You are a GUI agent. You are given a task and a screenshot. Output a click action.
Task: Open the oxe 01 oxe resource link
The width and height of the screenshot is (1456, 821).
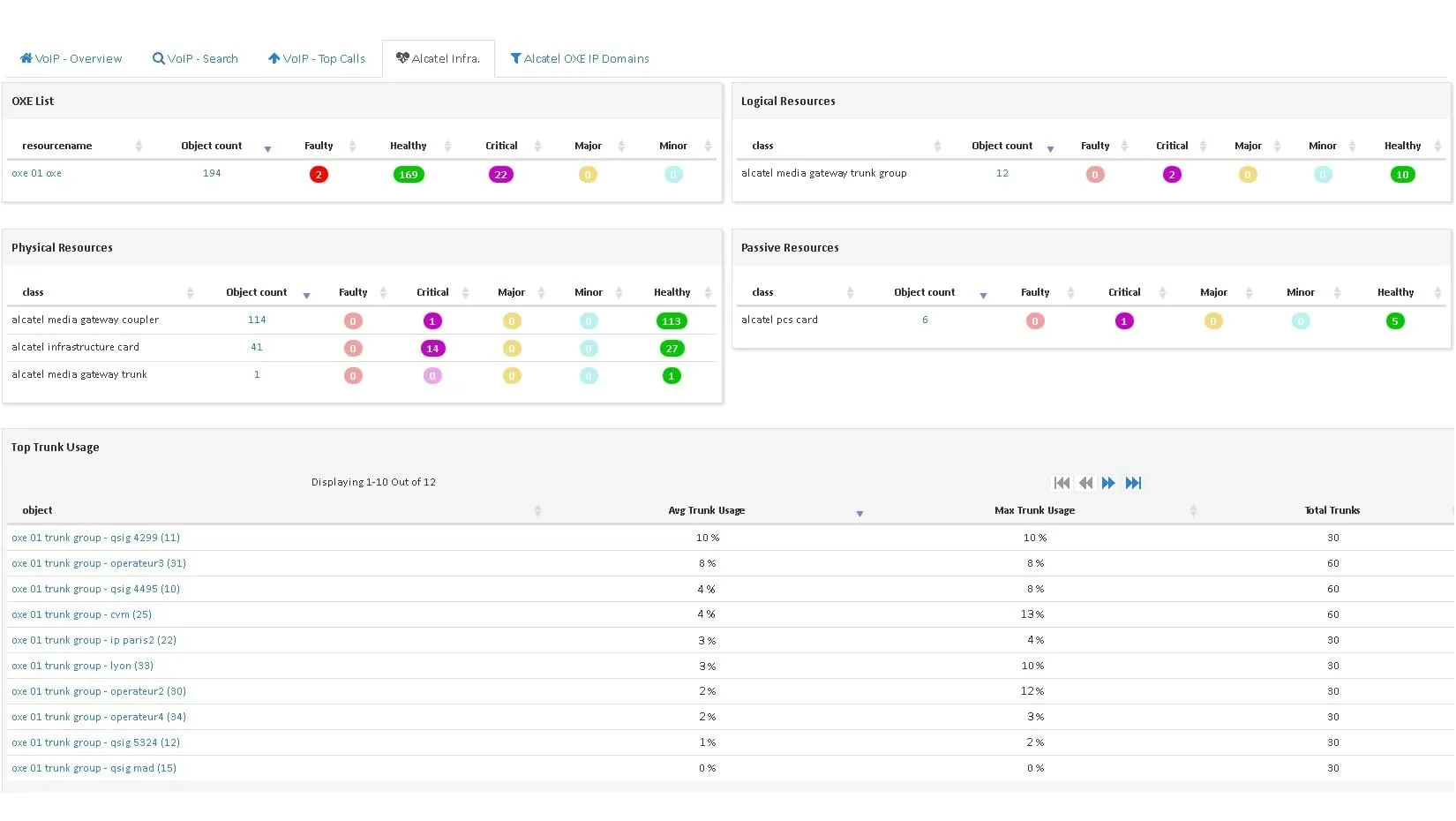36,174
